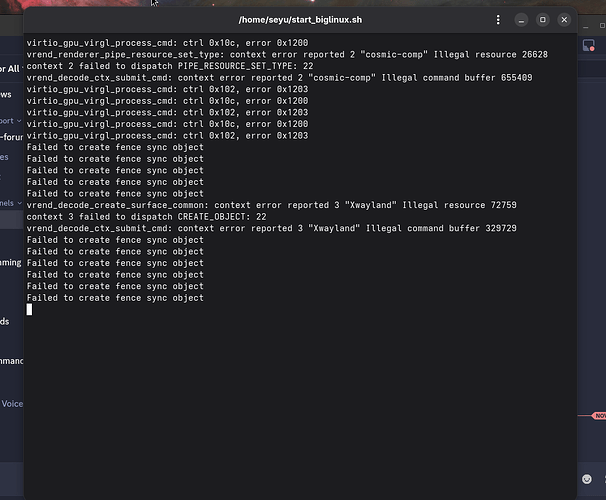Viewport: 606px width, 500px height.
Task: Collapse the 'nels' channels category chevron
Action: tap(18, 202)
